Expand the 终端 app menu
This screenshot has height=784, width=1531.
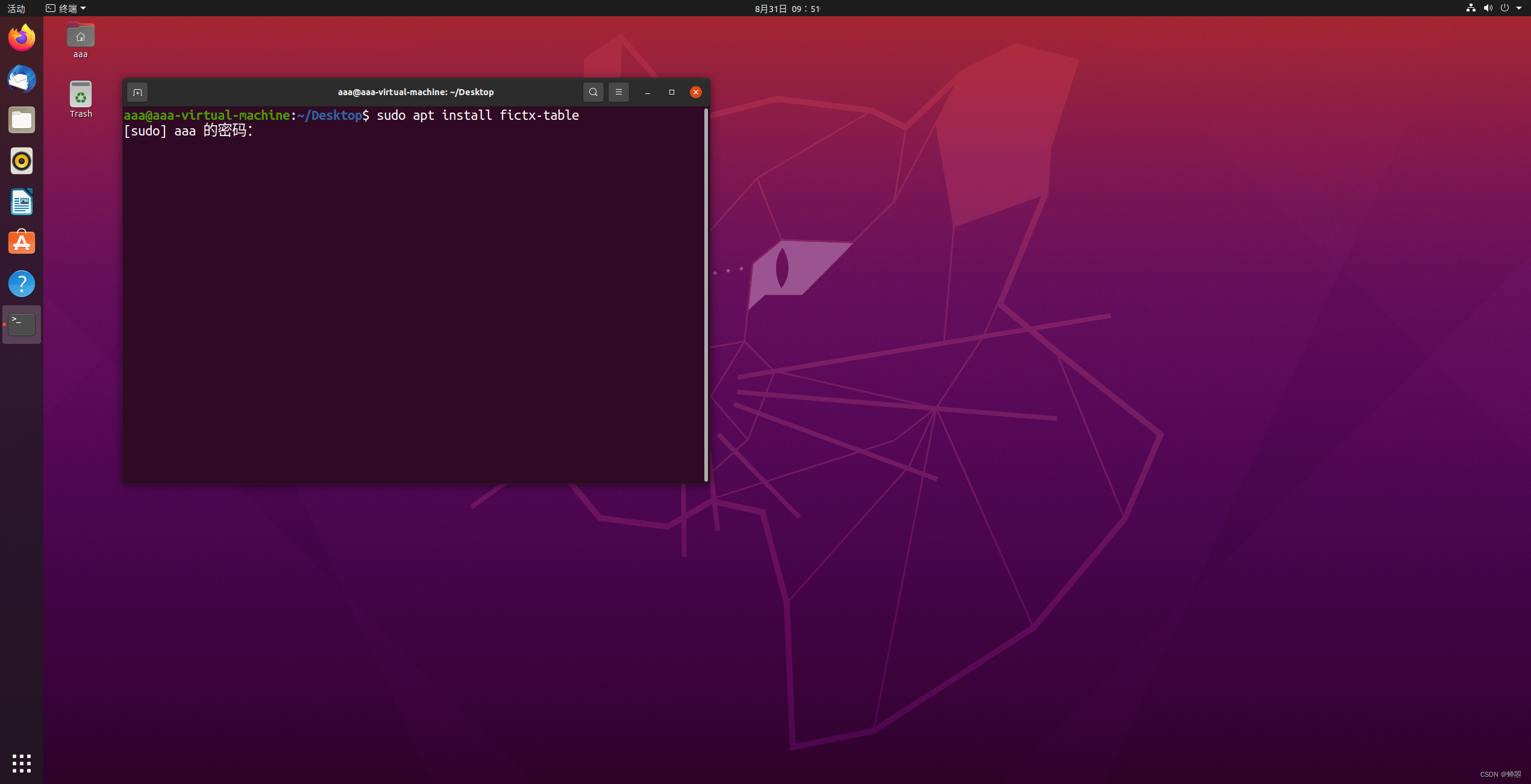66,8
